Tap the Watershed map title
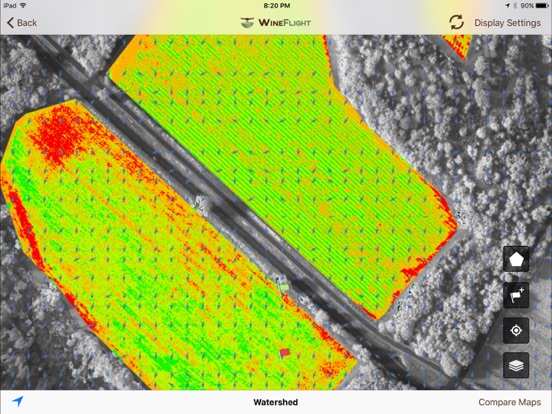 [x=276, y=402]
